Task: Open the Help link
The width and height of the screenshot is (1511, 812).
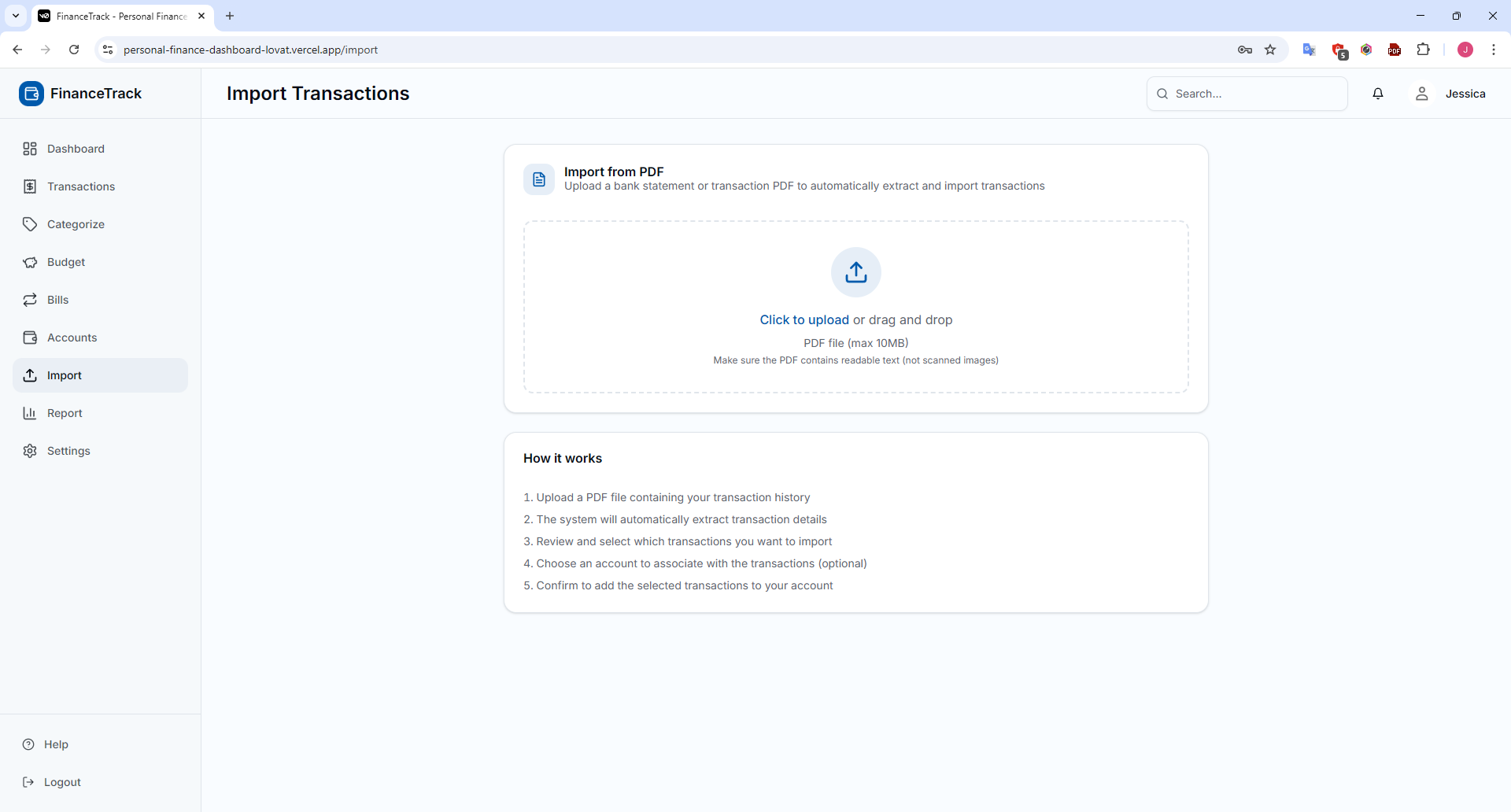Action: tap(56, 744)
